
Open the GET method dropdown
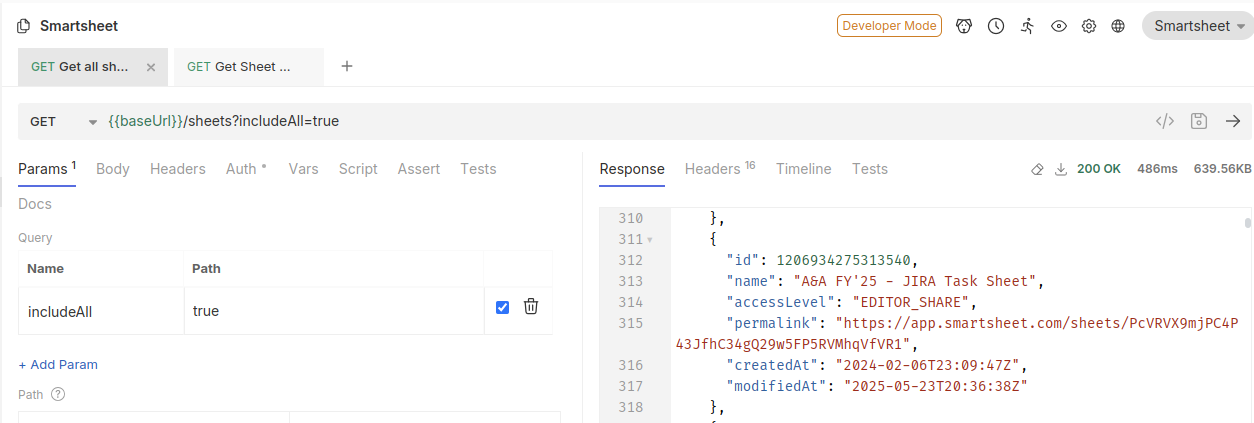[x=63, y=121]
